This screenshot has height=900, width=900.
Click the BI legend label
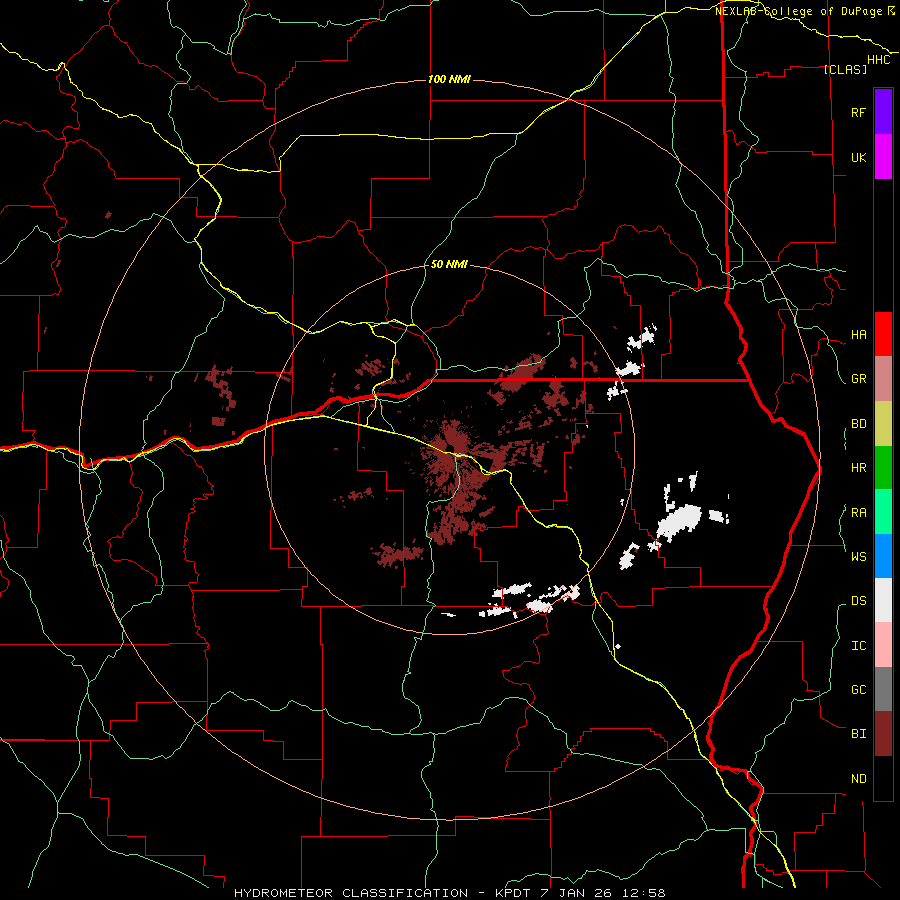858,734
